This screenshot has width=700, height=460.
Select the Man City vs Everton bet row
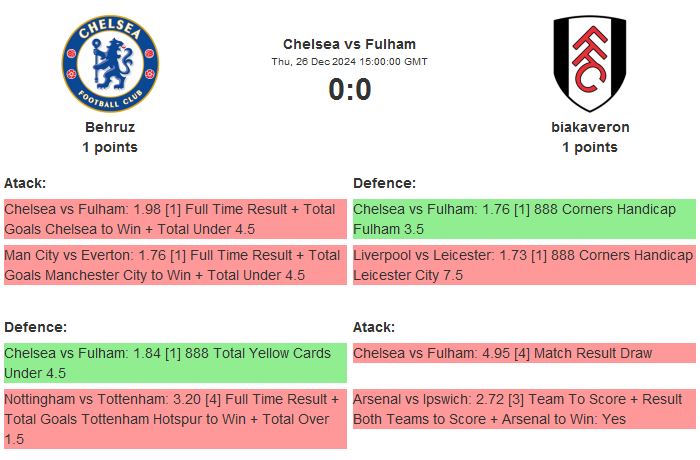174,265
